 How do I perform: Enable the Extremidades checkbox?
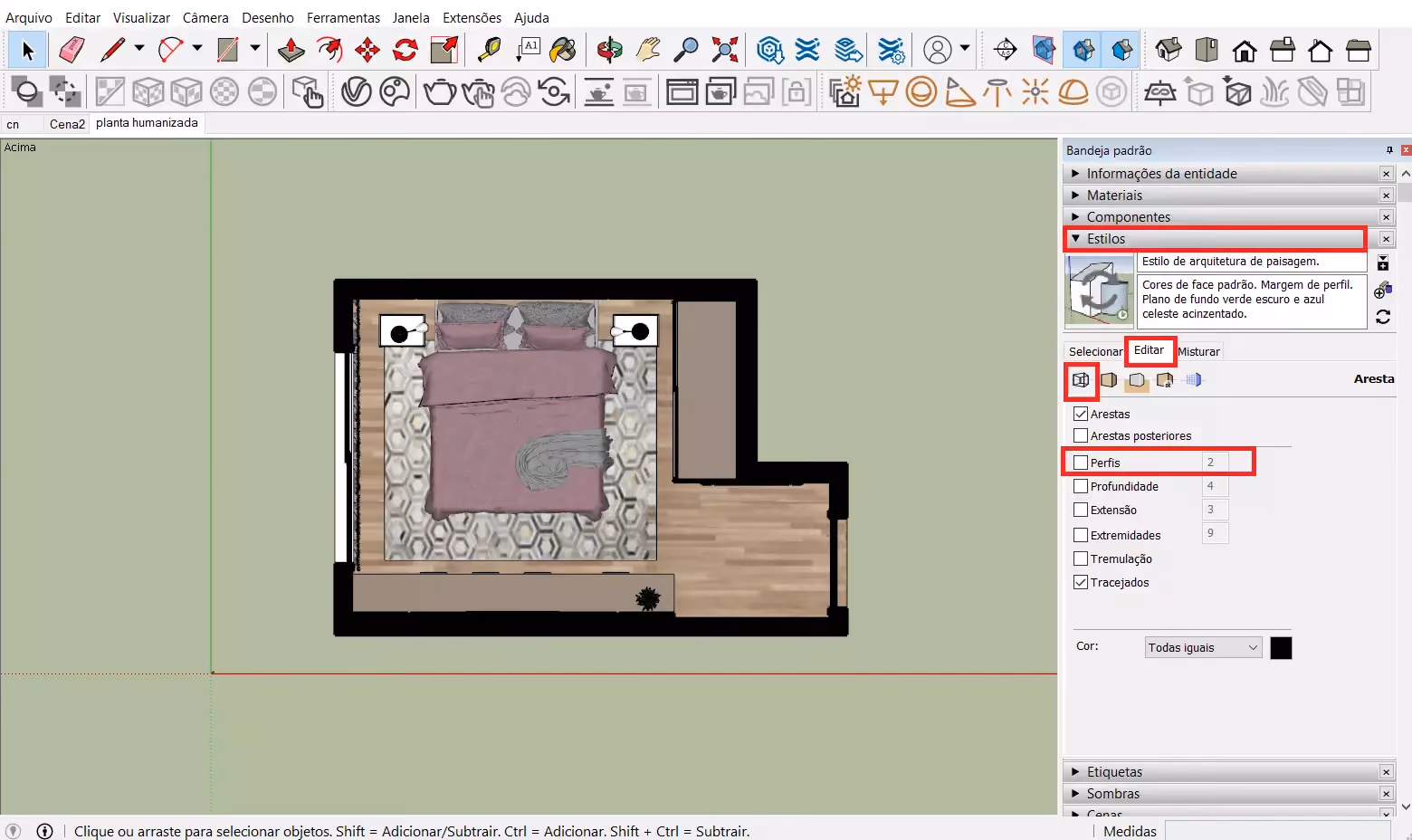pos(1081,535)
